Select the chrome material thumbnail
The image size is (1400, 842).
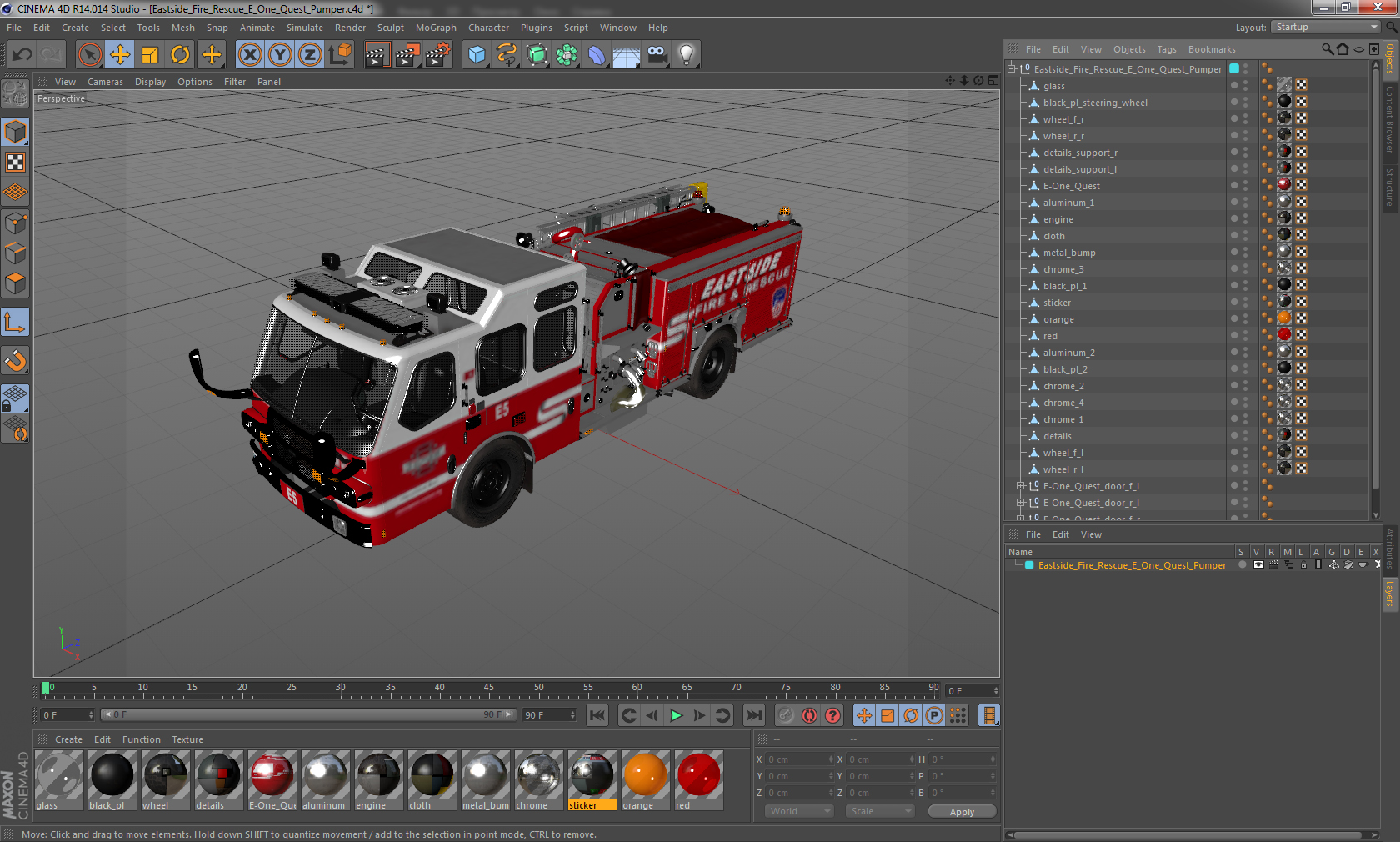coord(539,780)
